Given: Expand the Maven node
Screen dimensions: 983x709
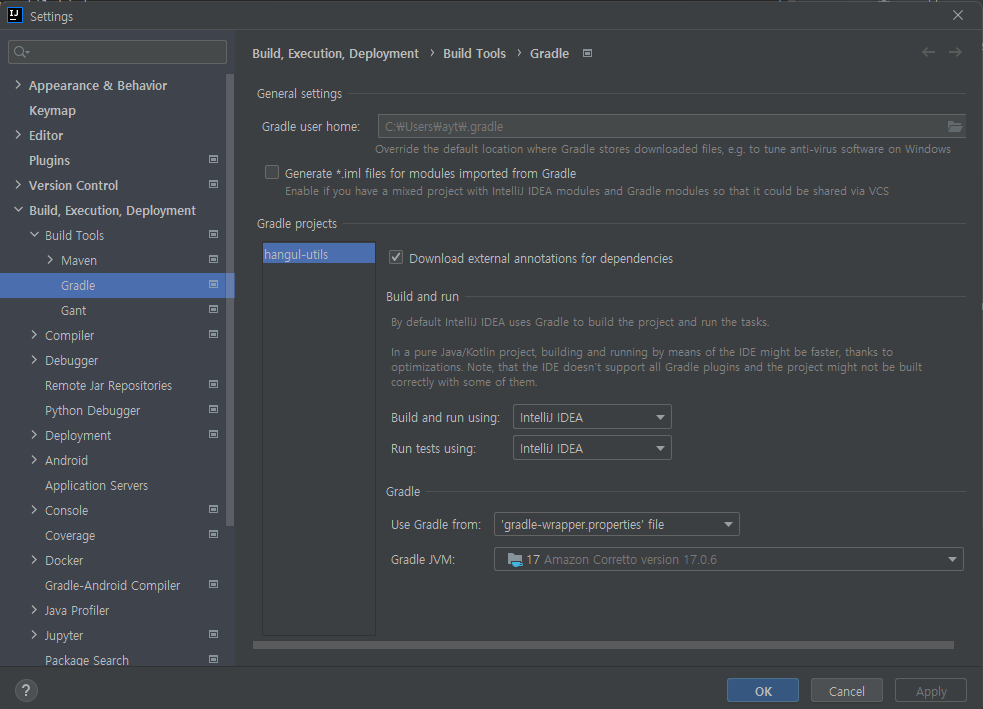Looking at the screenshot, I should click(50, 260).
